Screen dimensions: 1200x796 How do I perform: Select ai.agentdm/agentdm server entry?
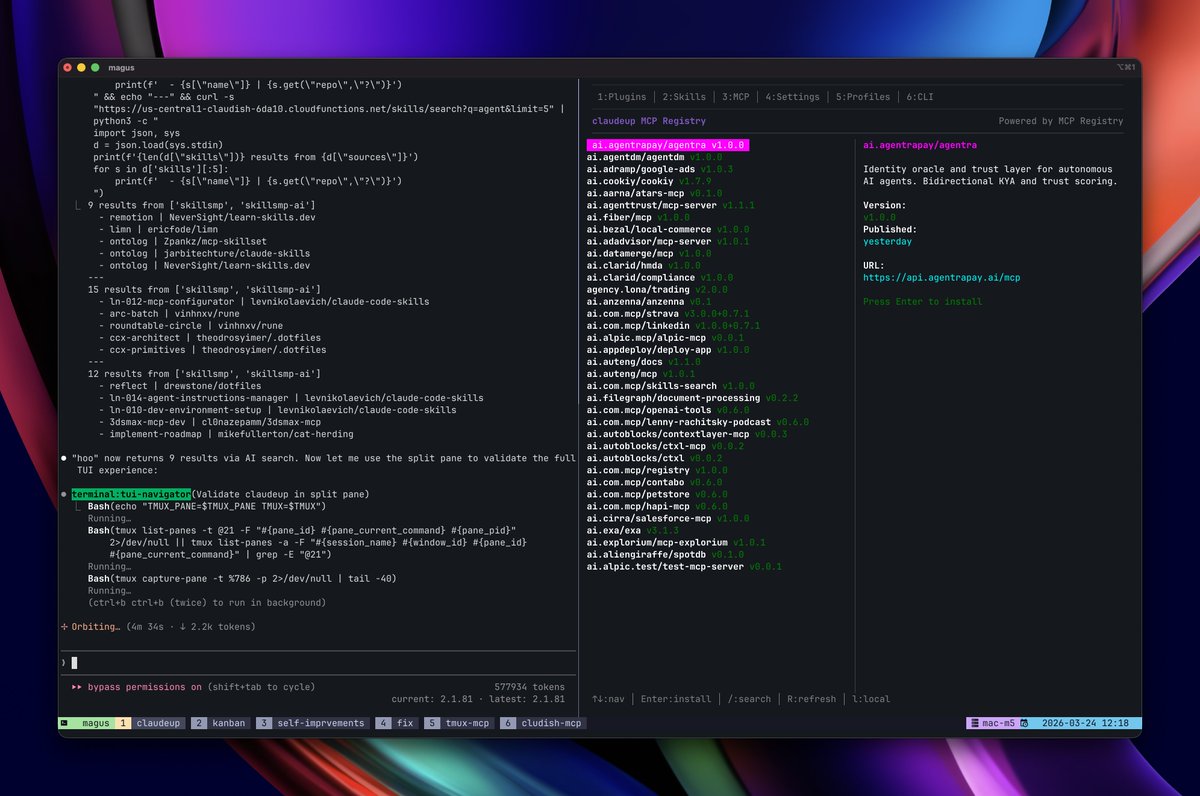(x=654, y=157)
